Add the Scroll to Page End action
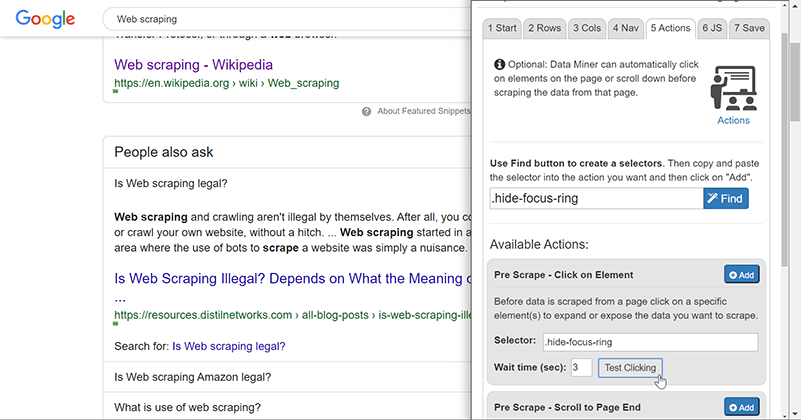The width and height of the screenshot is (801, 420). 741,407
